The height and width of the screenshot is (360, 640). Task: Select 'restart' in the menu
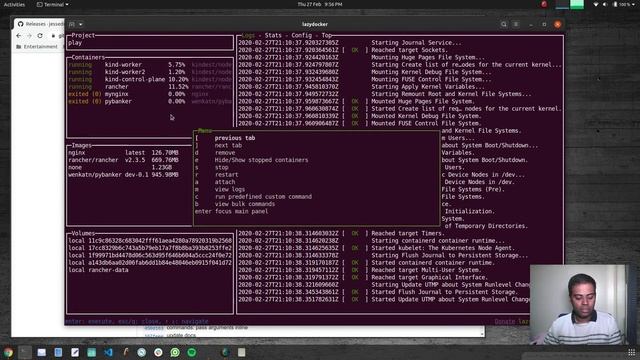coord(317,175)
